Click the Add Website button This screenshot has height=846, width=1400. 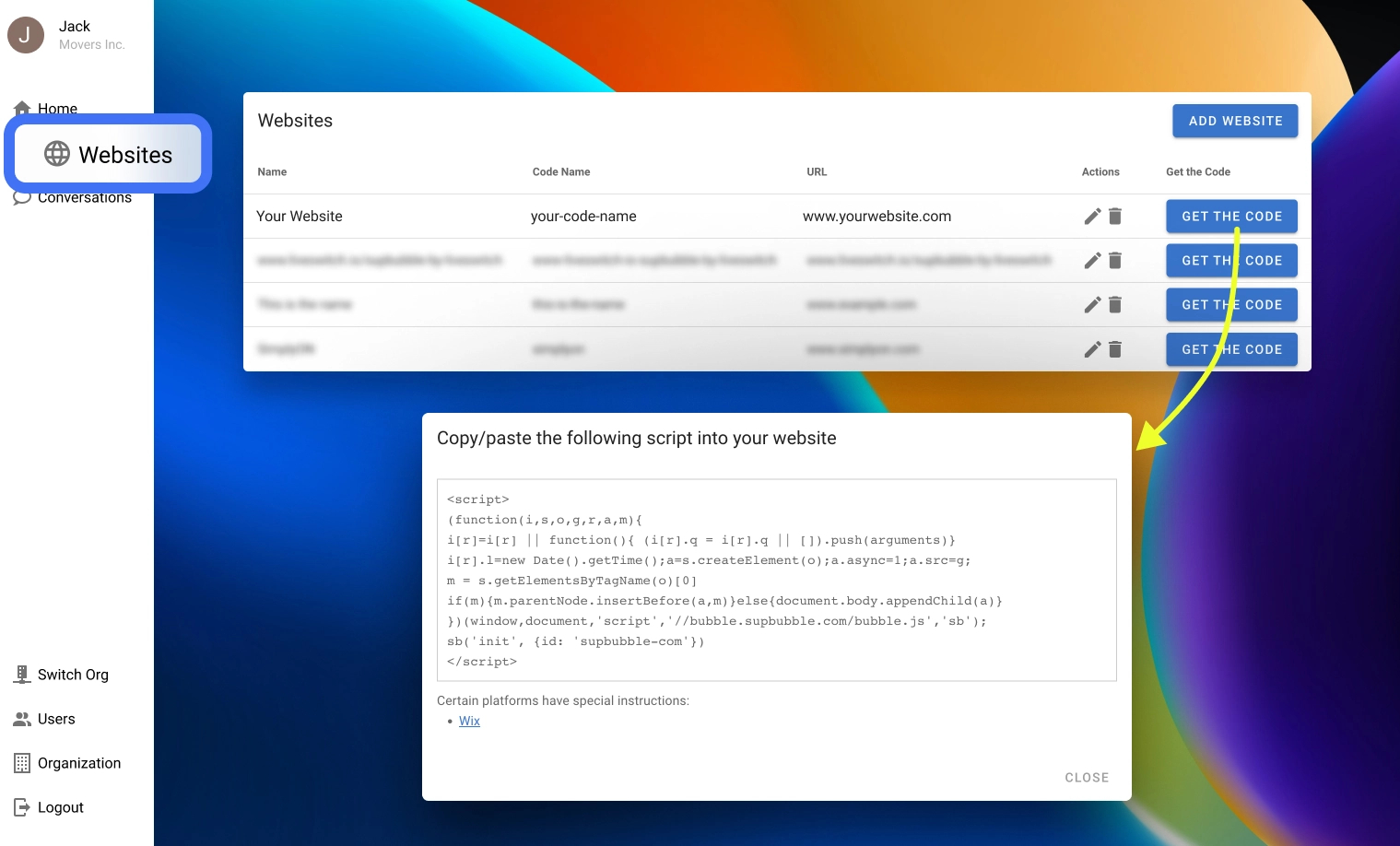coord(1235,121)
